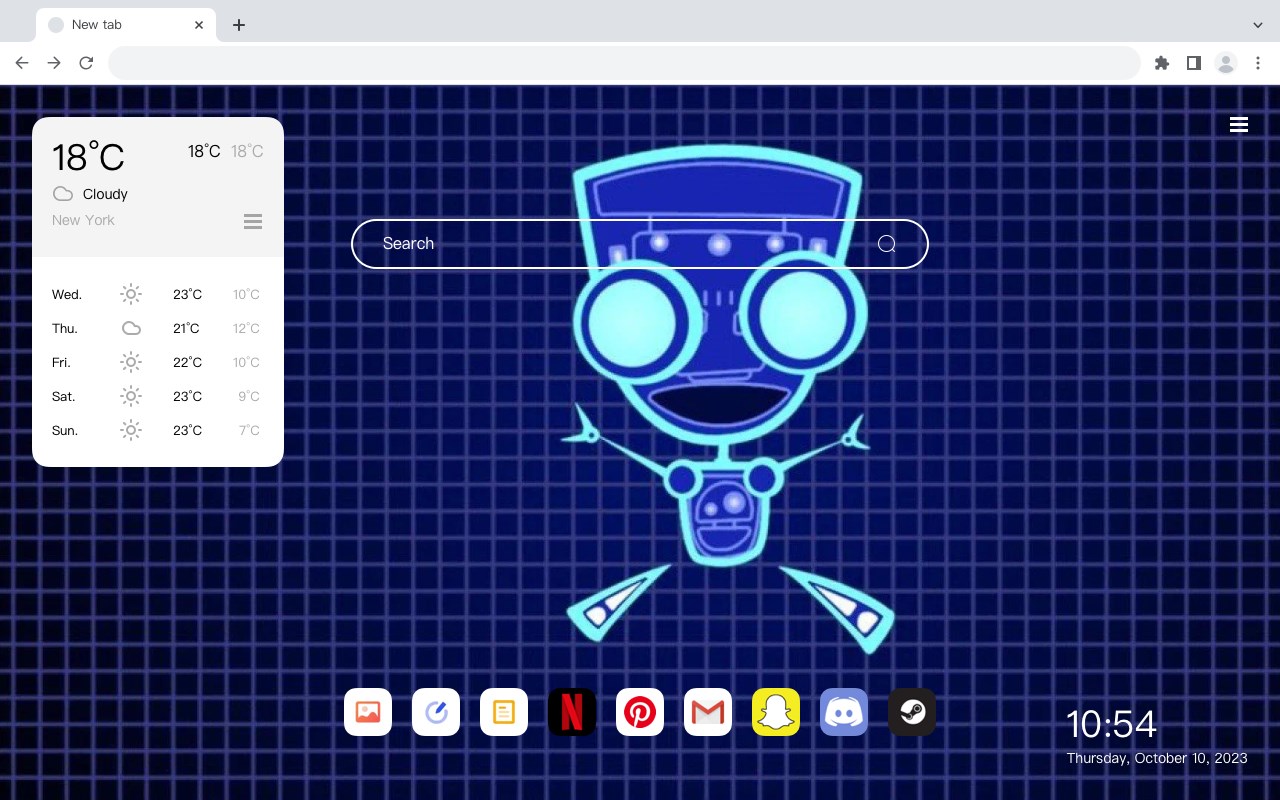Go forward with the browser arrow
Screen dimensions: 1280x800
click(x=54, y=63)
